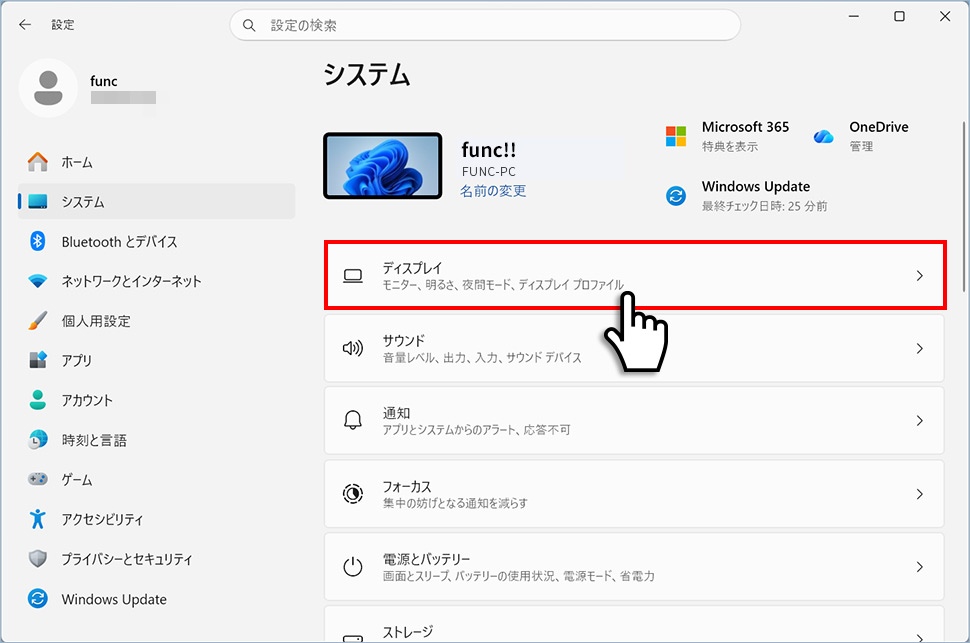The height and width of the screenshot is (643, 970).
Task: Open ホーム in the sidebar
Action: coord(157,162)
